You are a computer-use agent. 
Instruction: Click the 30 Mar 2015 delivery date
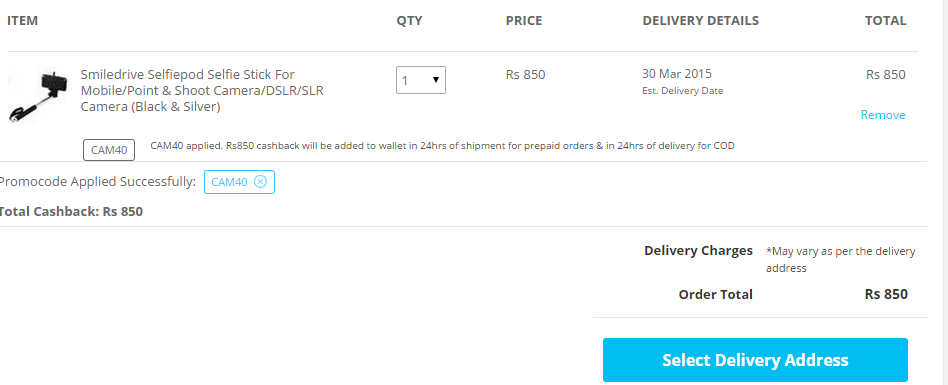coord(677,74)
